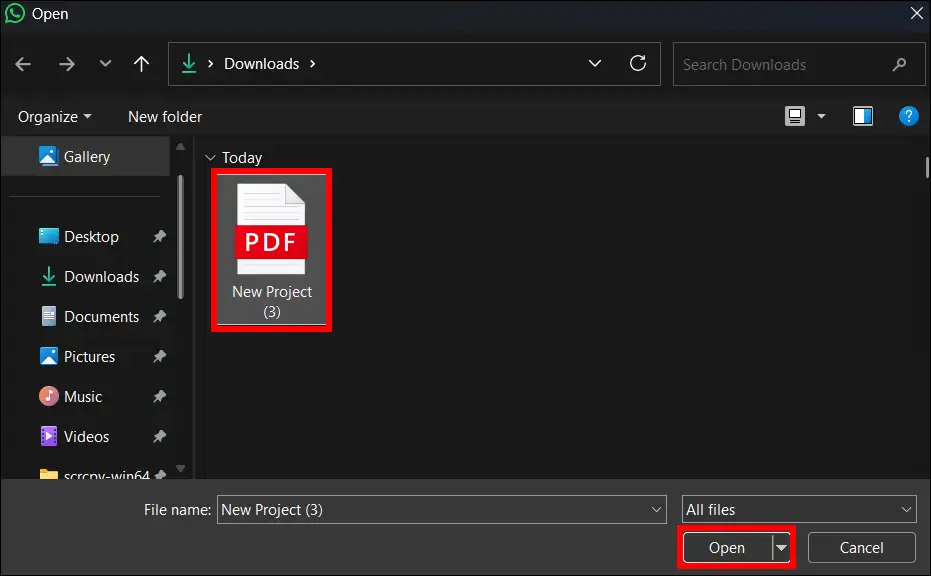
Task: Open the All files type dropdown
Action: pyautogui.click(x=798, y=509)
